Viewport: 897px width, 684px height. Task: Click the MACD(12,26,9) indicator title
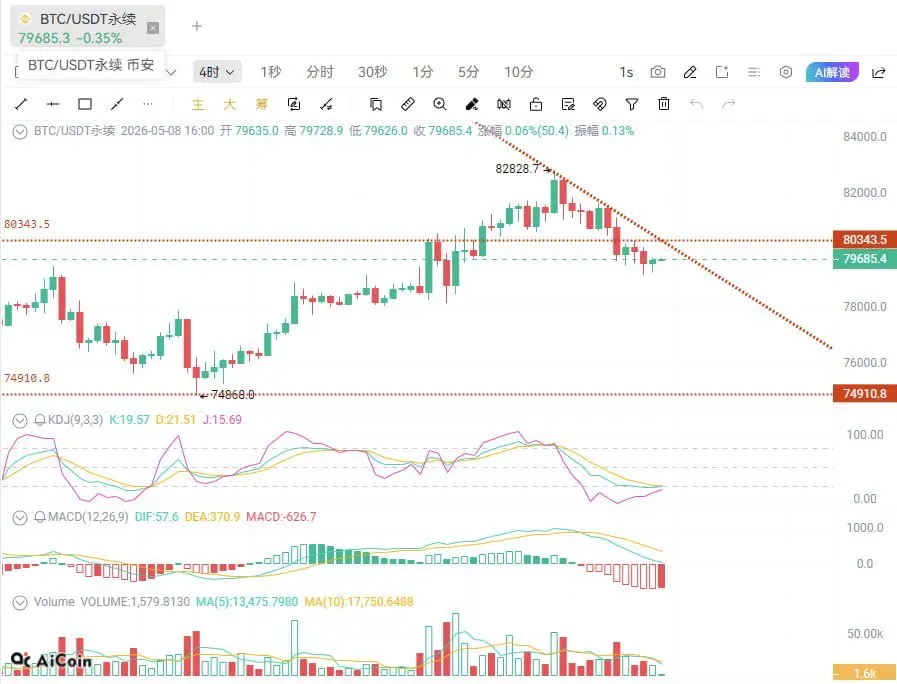88,517
